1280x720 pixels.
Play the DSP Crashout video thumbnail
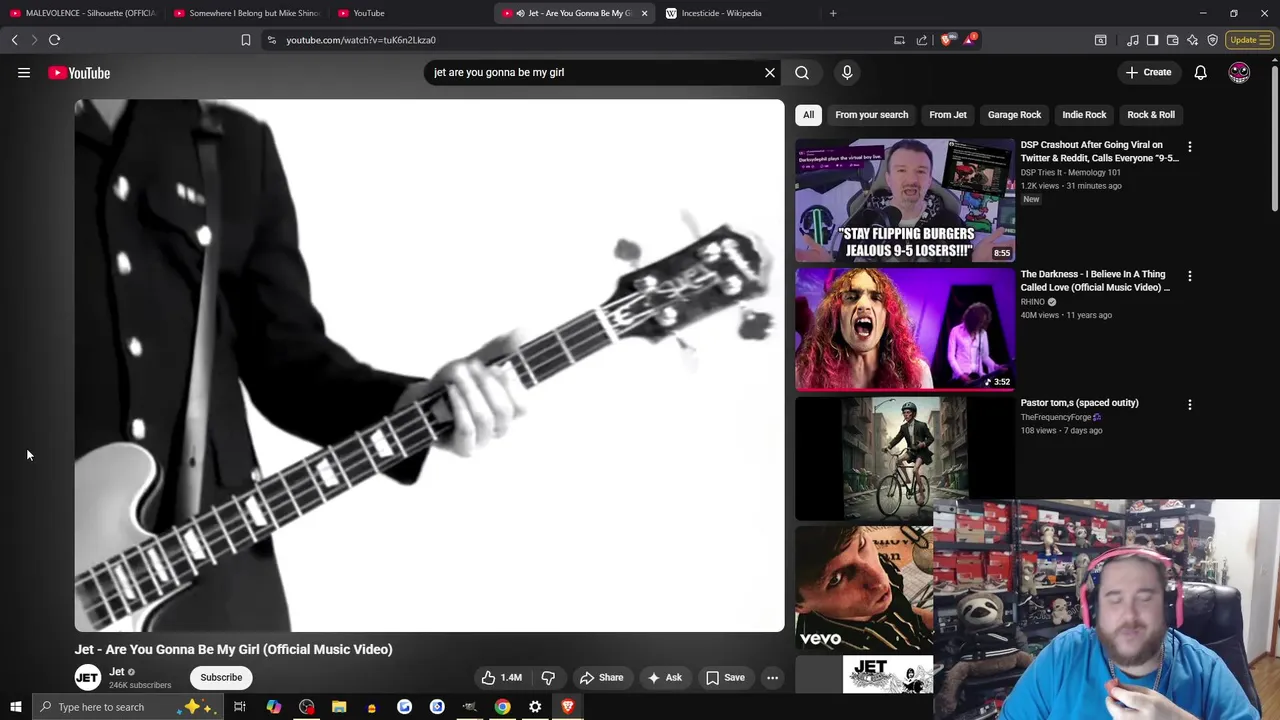[x=905, y=200]
